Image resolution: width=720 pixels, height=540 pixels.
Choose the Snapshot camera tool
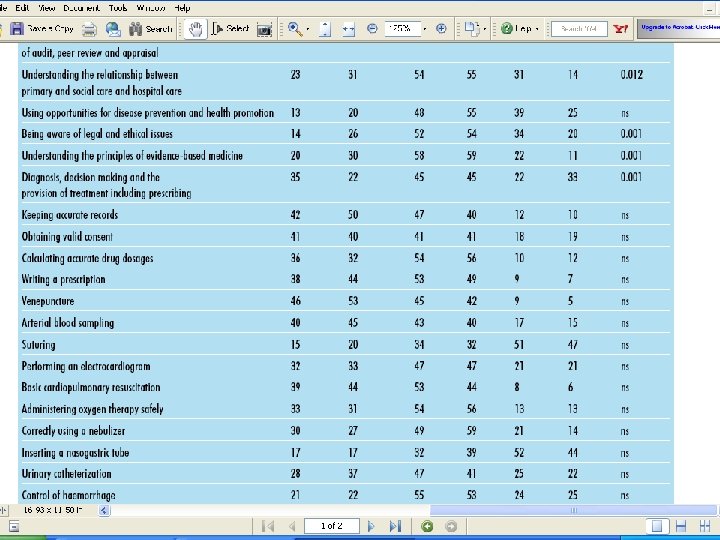click(264, 29)
